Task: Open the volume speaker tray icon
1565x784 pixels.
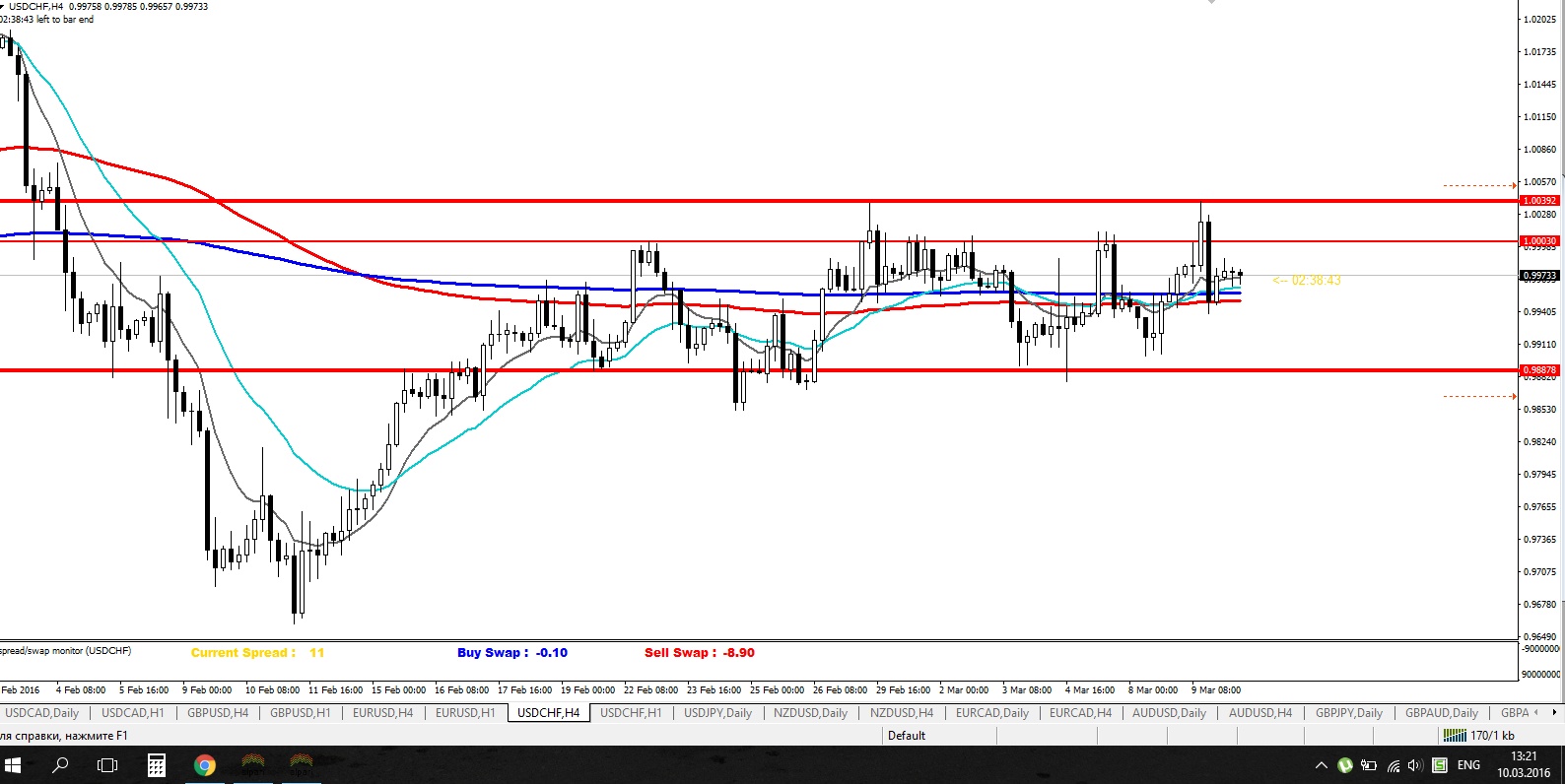Action: (1415, 765)
